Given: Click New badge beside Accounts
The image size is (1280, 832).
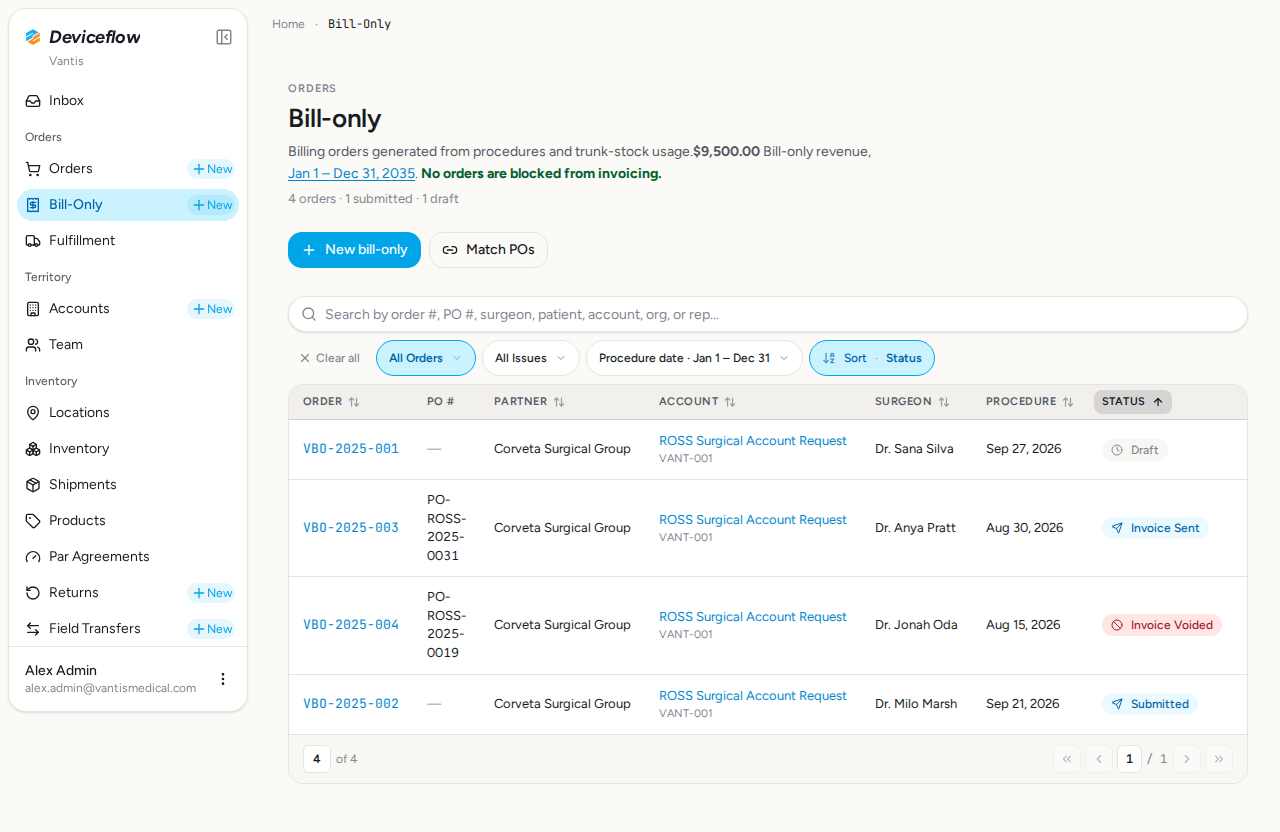Looking at the screenshot, I should (x=211, y=309).
